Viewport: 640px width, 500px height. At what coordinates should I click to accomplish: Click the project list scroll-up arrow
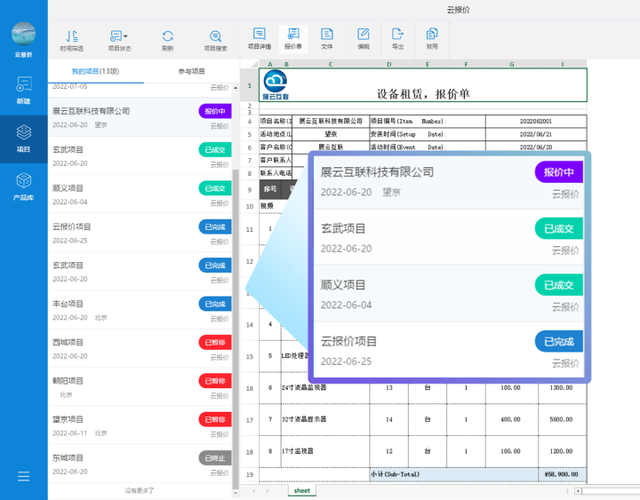pos(236,88)
